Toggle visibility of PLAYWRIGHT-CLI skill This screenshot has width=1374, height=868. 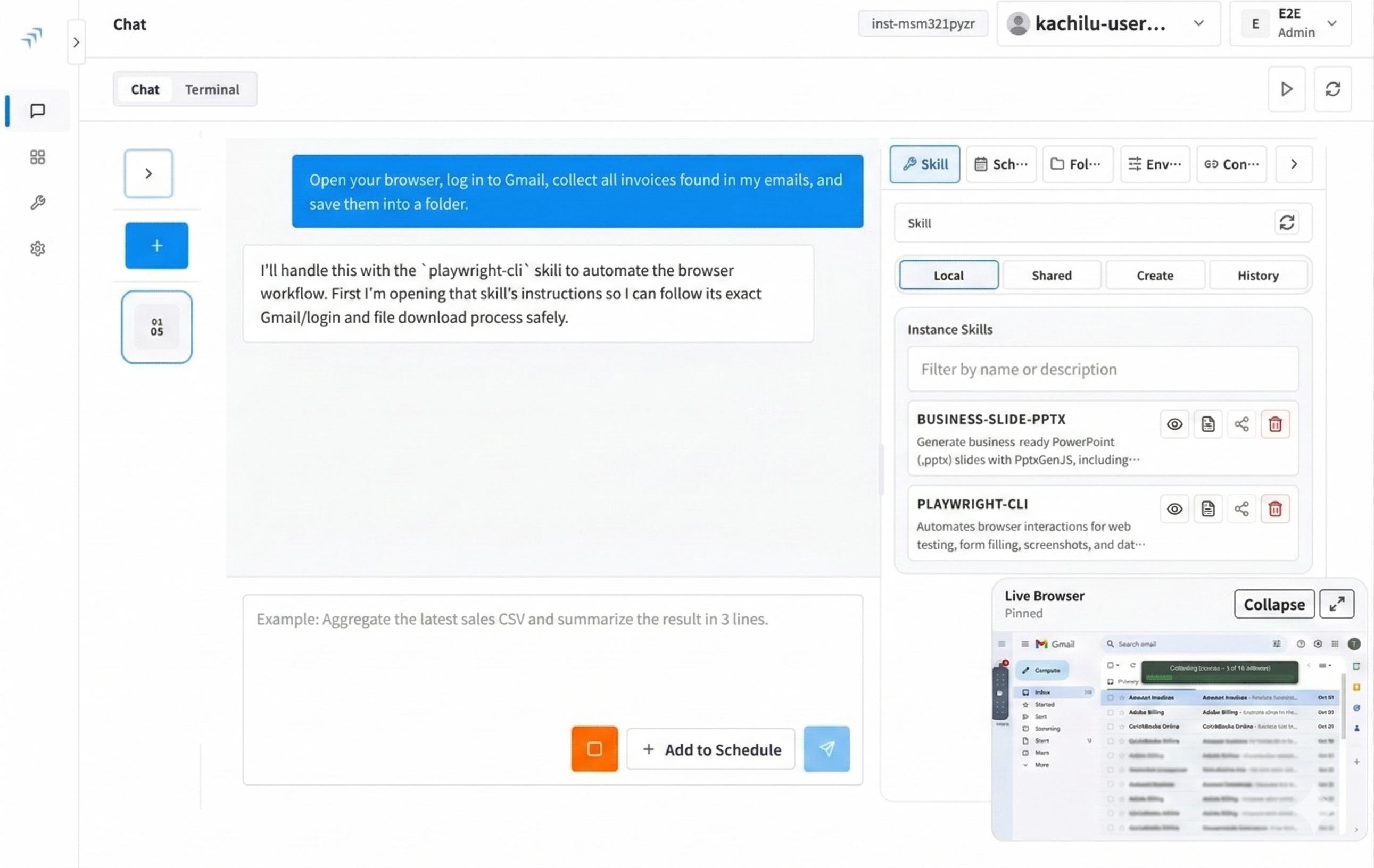click(1174, 508)
